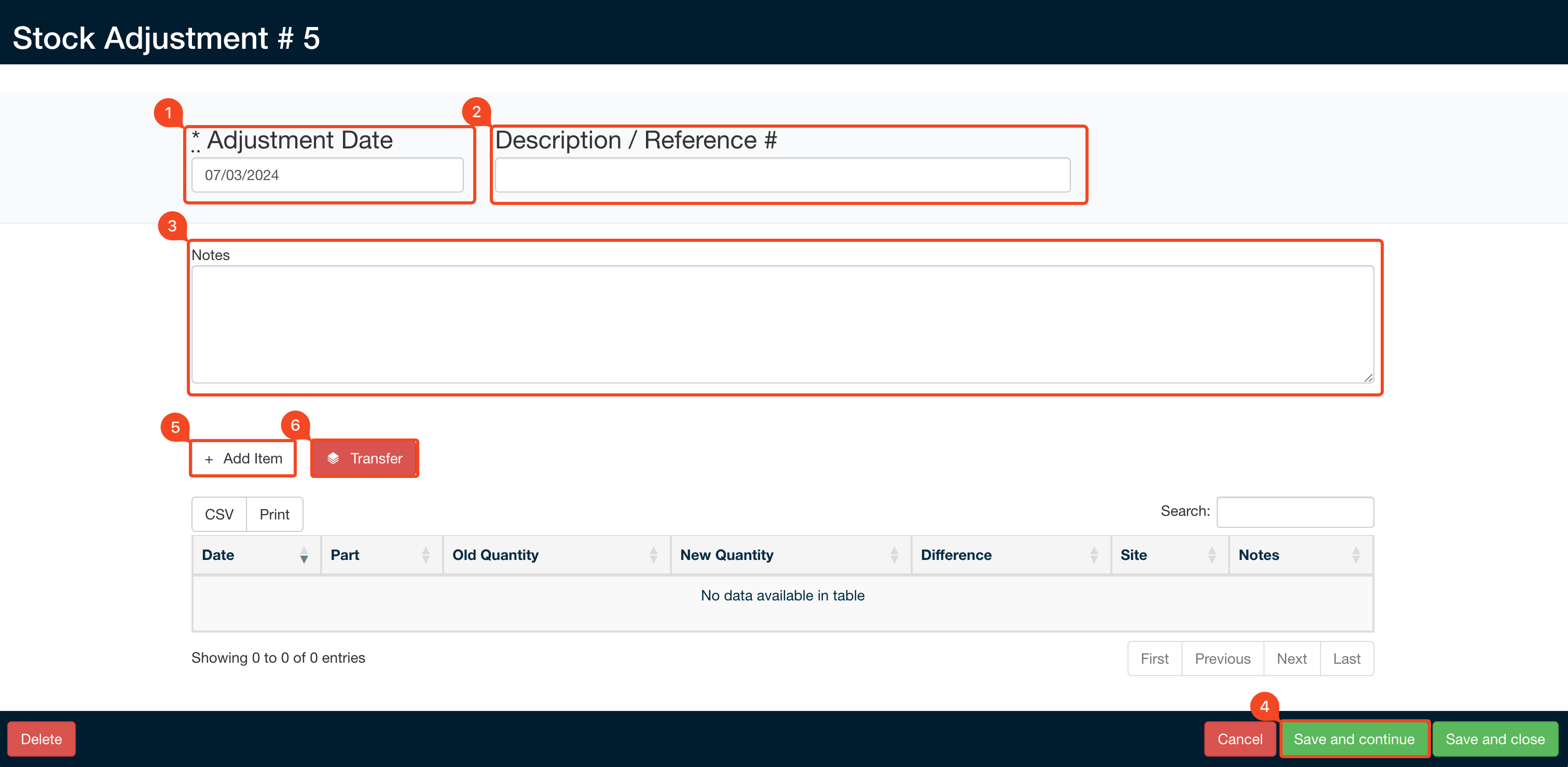Delete this stock adjustment
The width and height of the screenshot is (1568, 767).
tap(42, 739)
